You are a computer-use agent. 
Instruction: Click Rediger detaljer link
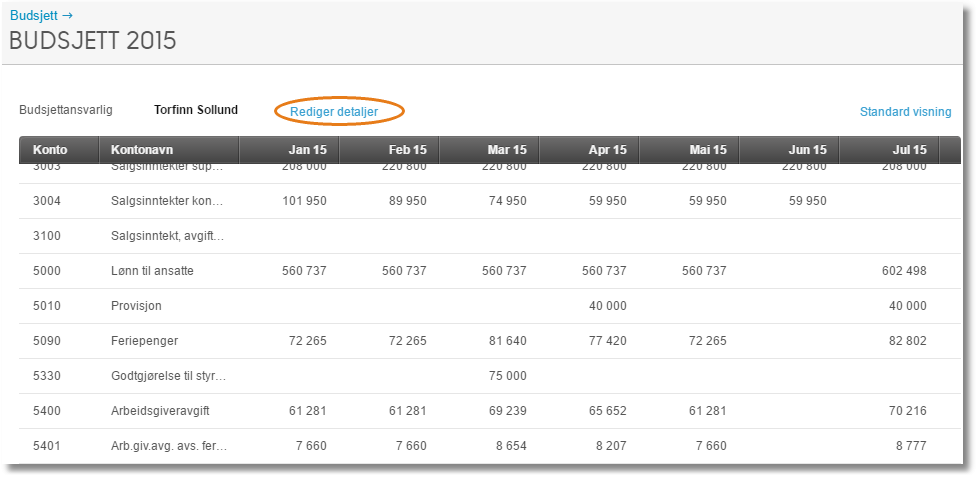pyautogui.click(x=334, y=112)
